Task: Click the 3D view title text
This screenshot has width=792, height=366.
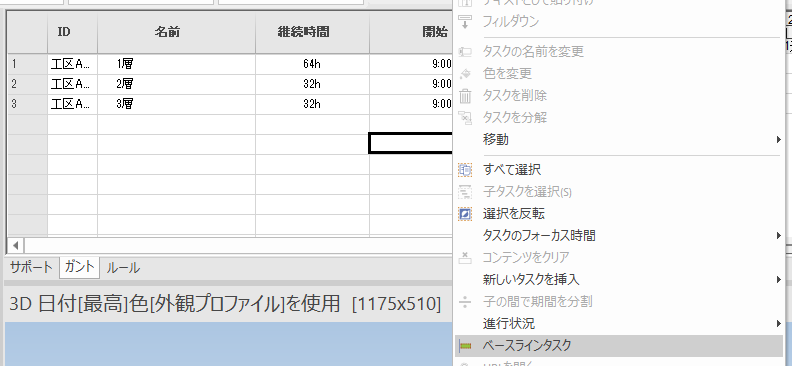Action: coord(225,303)
